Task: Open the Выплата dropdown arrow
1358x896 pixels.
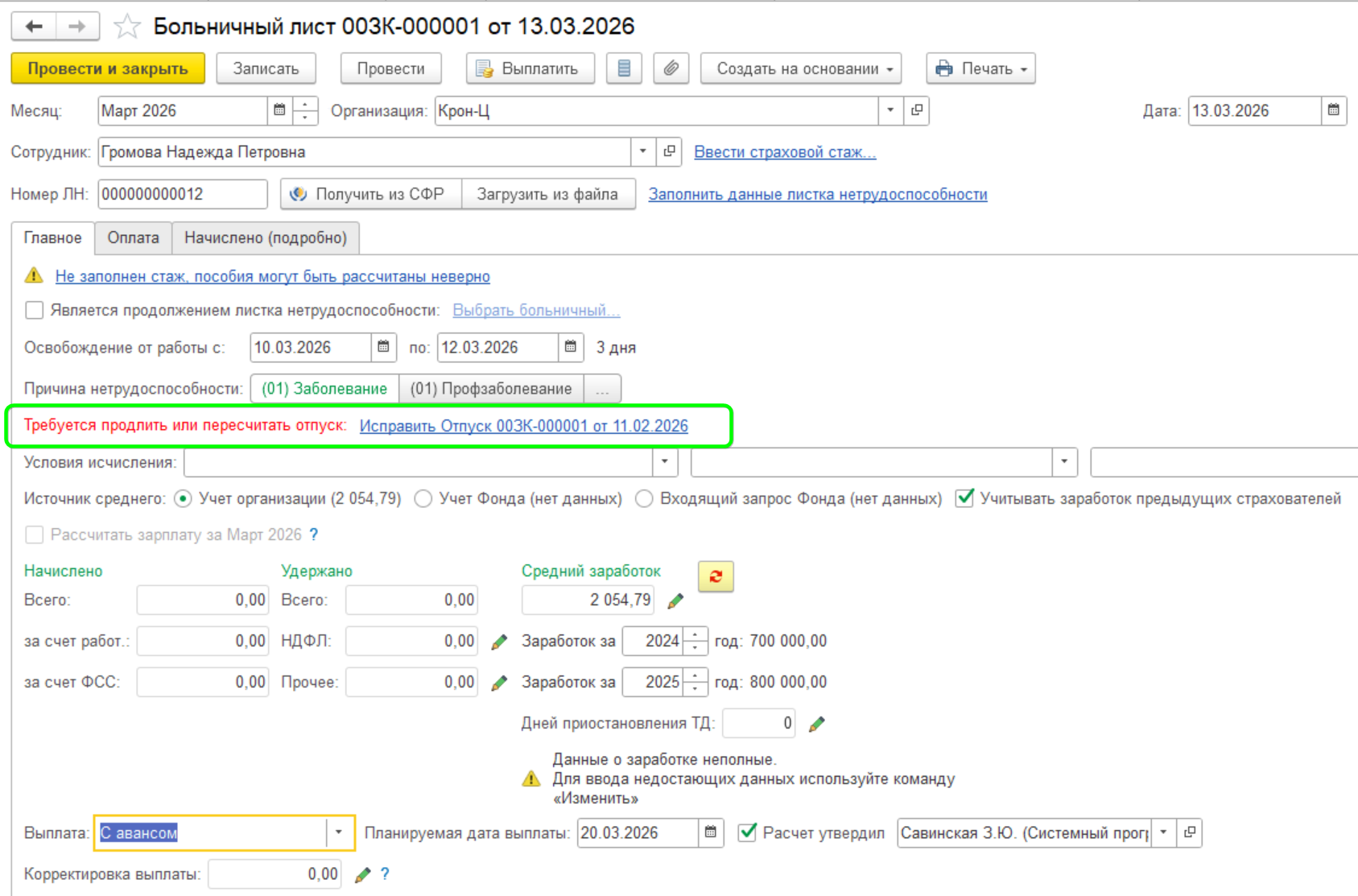Action: click(x=339, y=832)
